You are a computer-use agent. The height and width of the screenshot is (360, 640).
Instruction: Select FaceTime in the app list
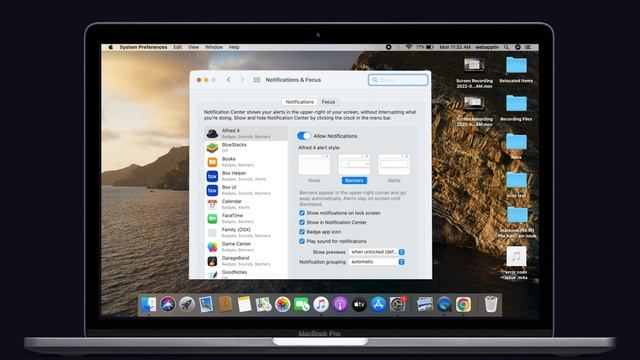click(246, 218)
